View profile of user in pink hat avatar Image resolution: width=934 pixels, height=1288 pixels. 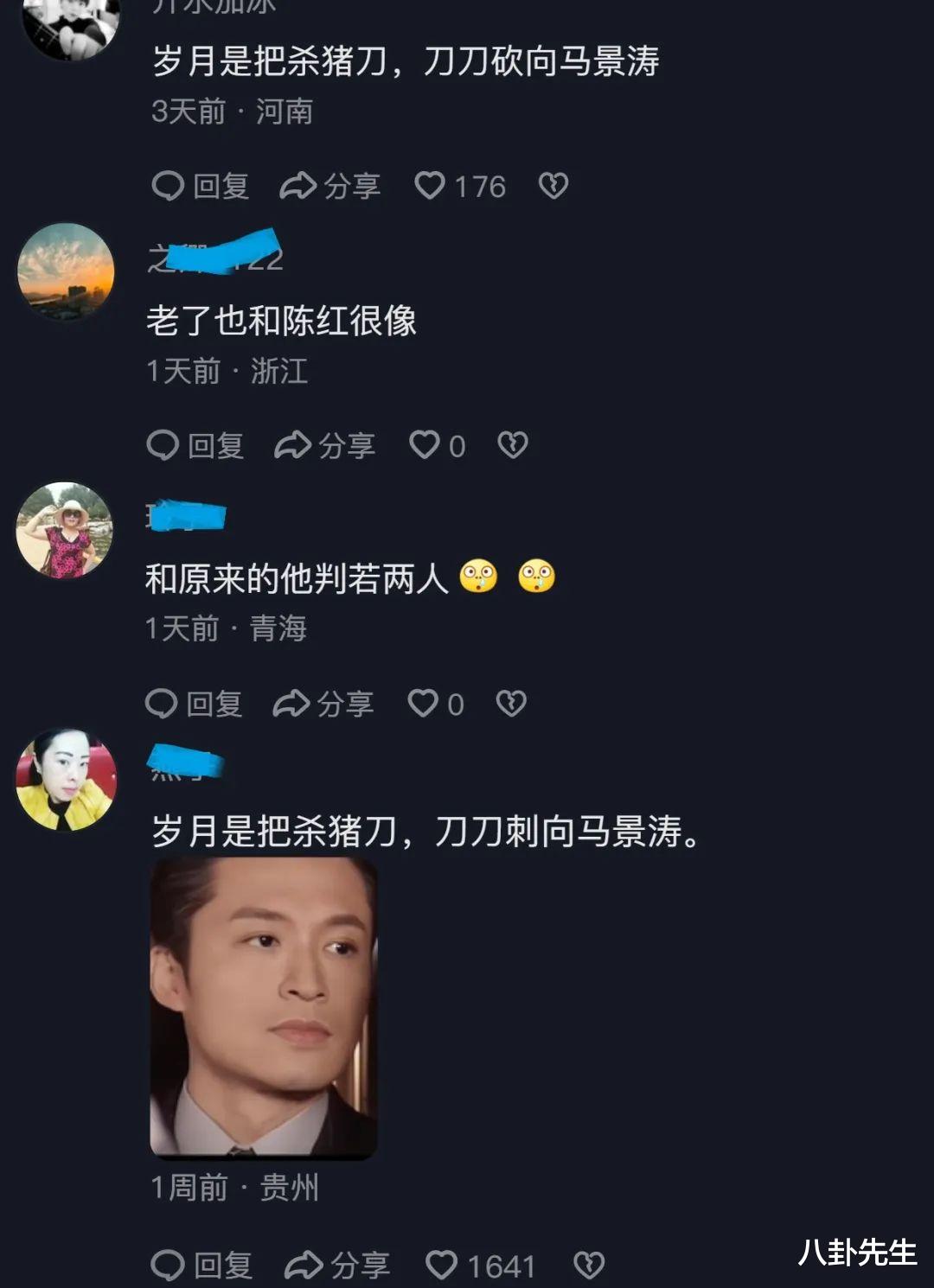pos(65,530)
